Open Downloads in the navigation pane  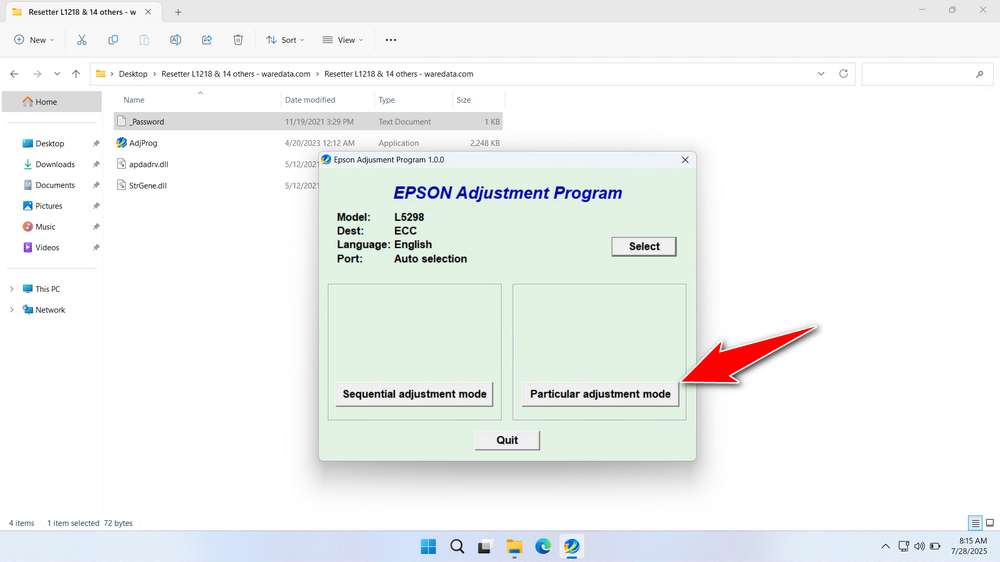52,165
